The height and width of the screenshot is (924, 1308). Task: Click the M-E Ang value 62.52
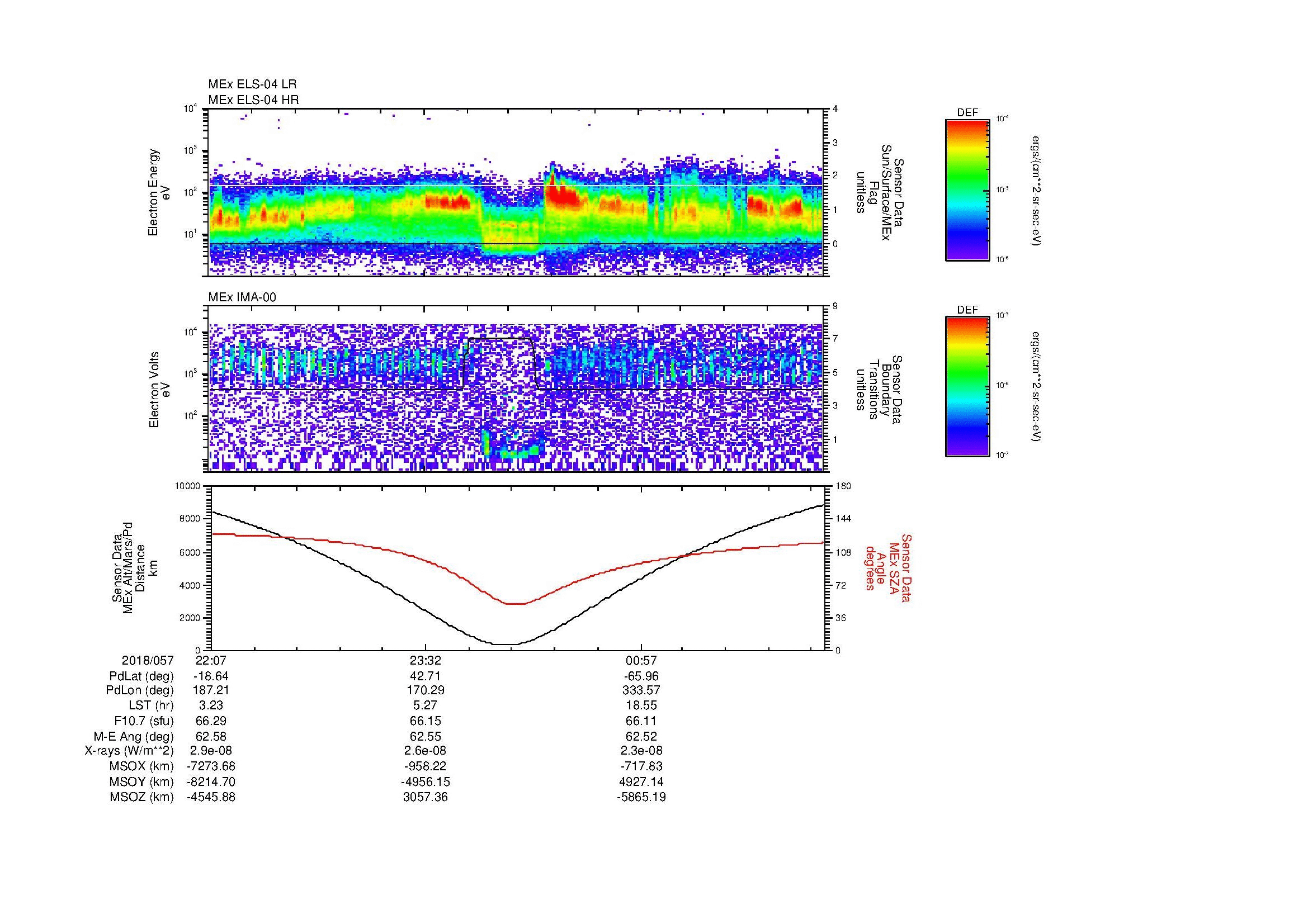[641, 736]
